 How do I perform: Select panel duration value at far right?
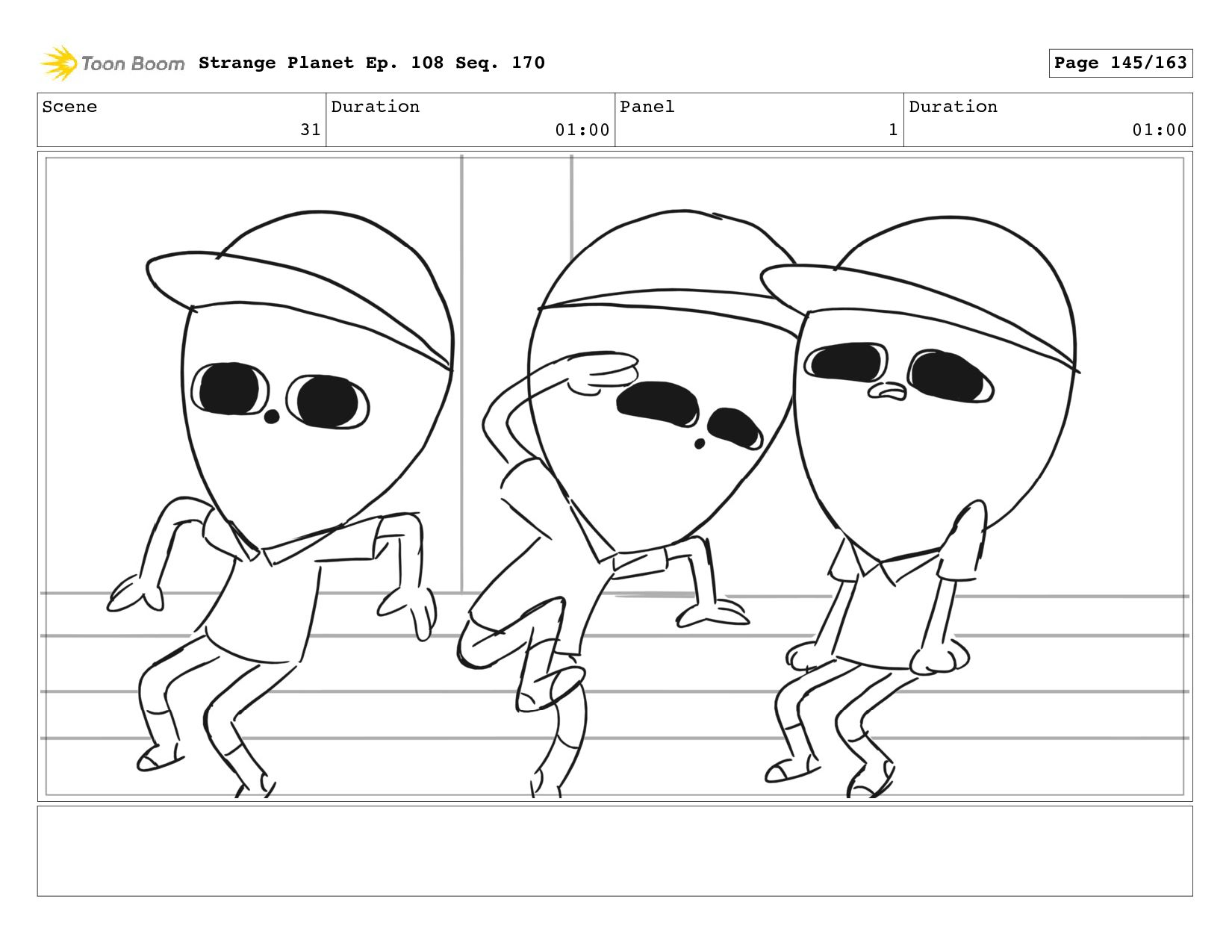coord(1160,130)
